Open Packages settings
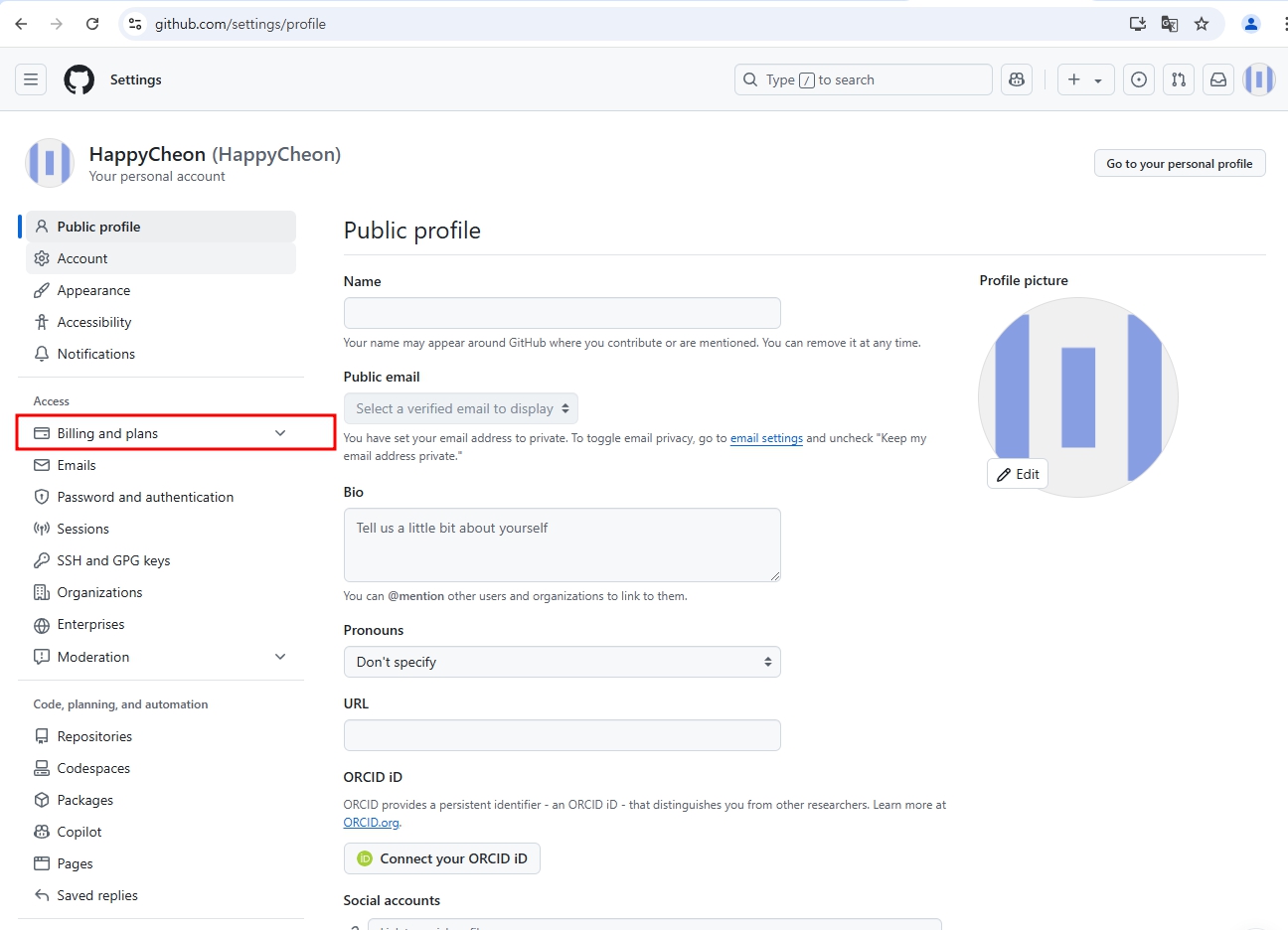Screen dimensions: 1288x930 161,800
